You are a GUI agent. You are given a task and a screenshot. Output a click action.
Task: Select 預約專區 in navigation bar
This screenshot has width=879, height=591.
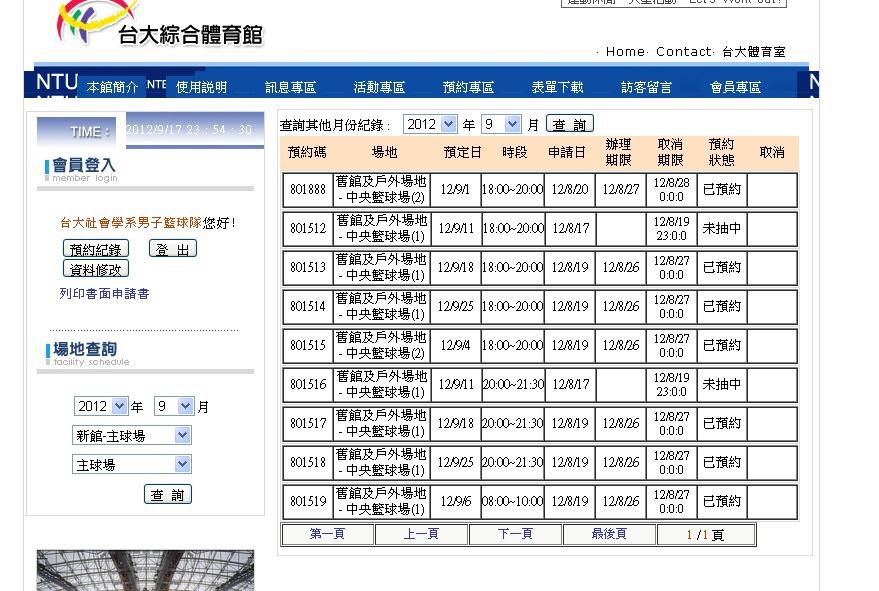coord(468,87)
